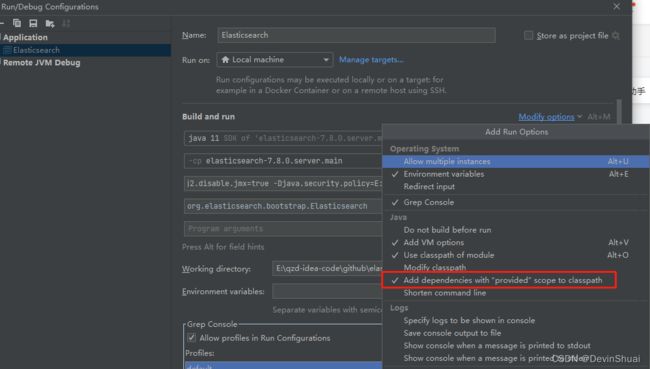The image size is (650, 369).
Task: Copy the selected run configuration
Action: [x=17, y=23]
